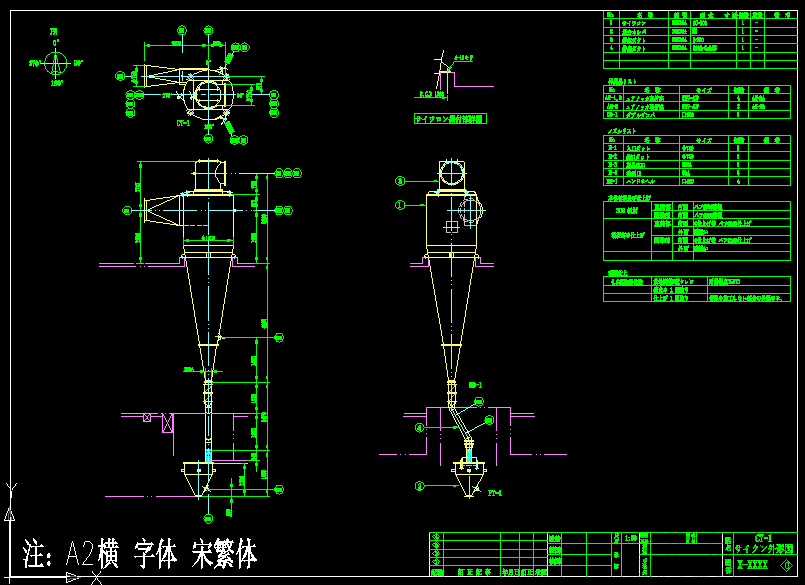Select the outlet circle atop the right elevation
The height and width of the screenshot is (585, 805).
[x=451, y=173]
